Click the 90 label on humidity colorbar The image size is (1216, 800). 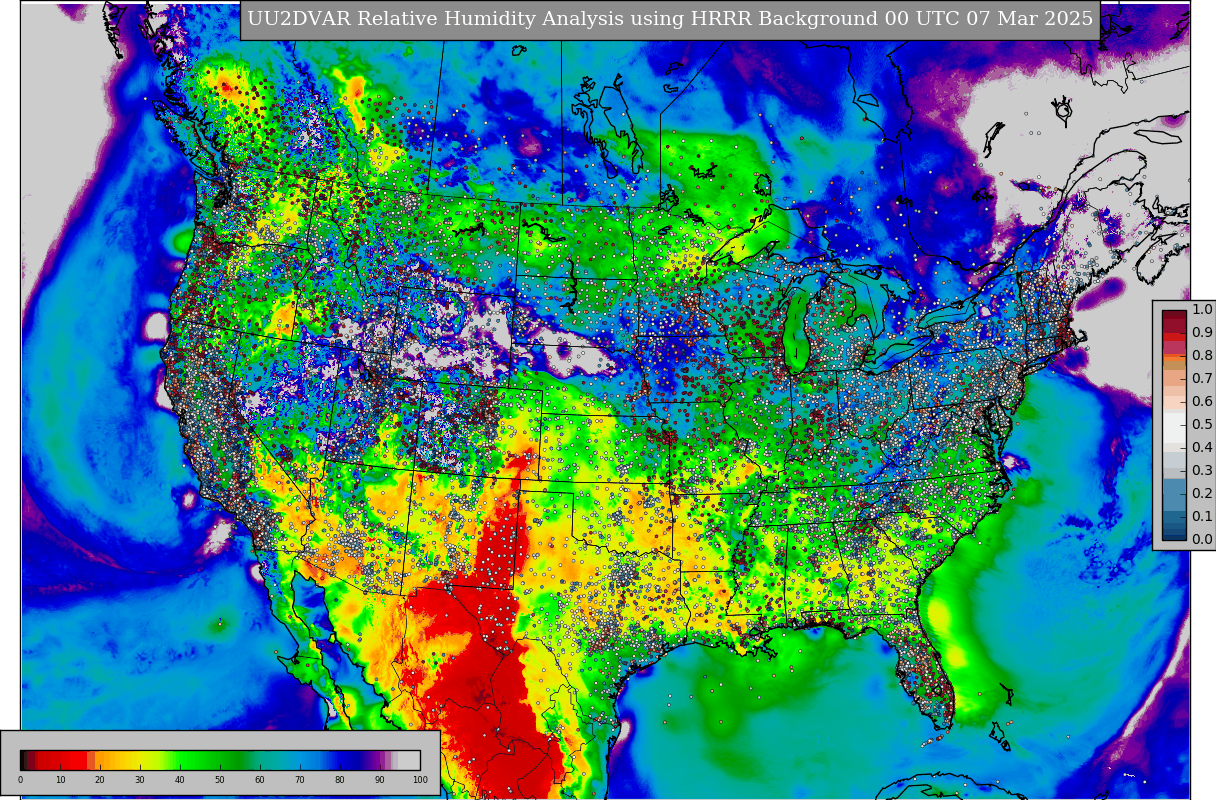380,779
